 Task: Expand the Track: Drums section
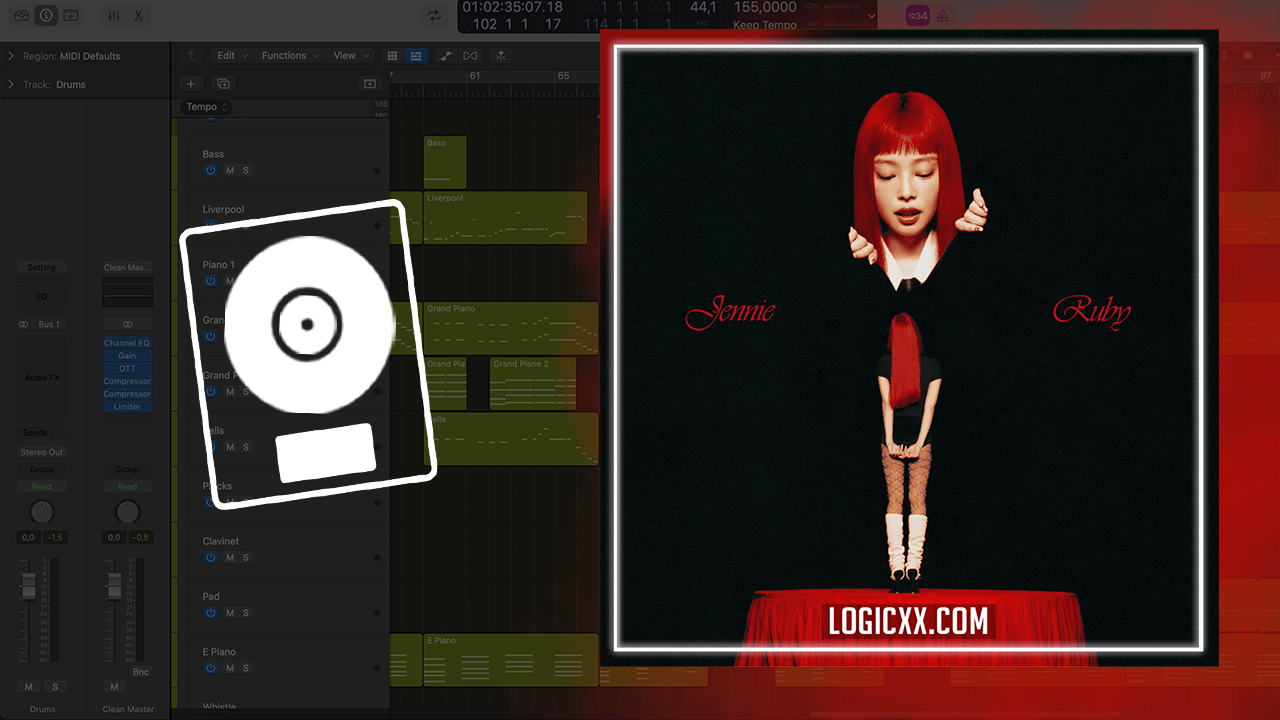click(x=11, y=85)
